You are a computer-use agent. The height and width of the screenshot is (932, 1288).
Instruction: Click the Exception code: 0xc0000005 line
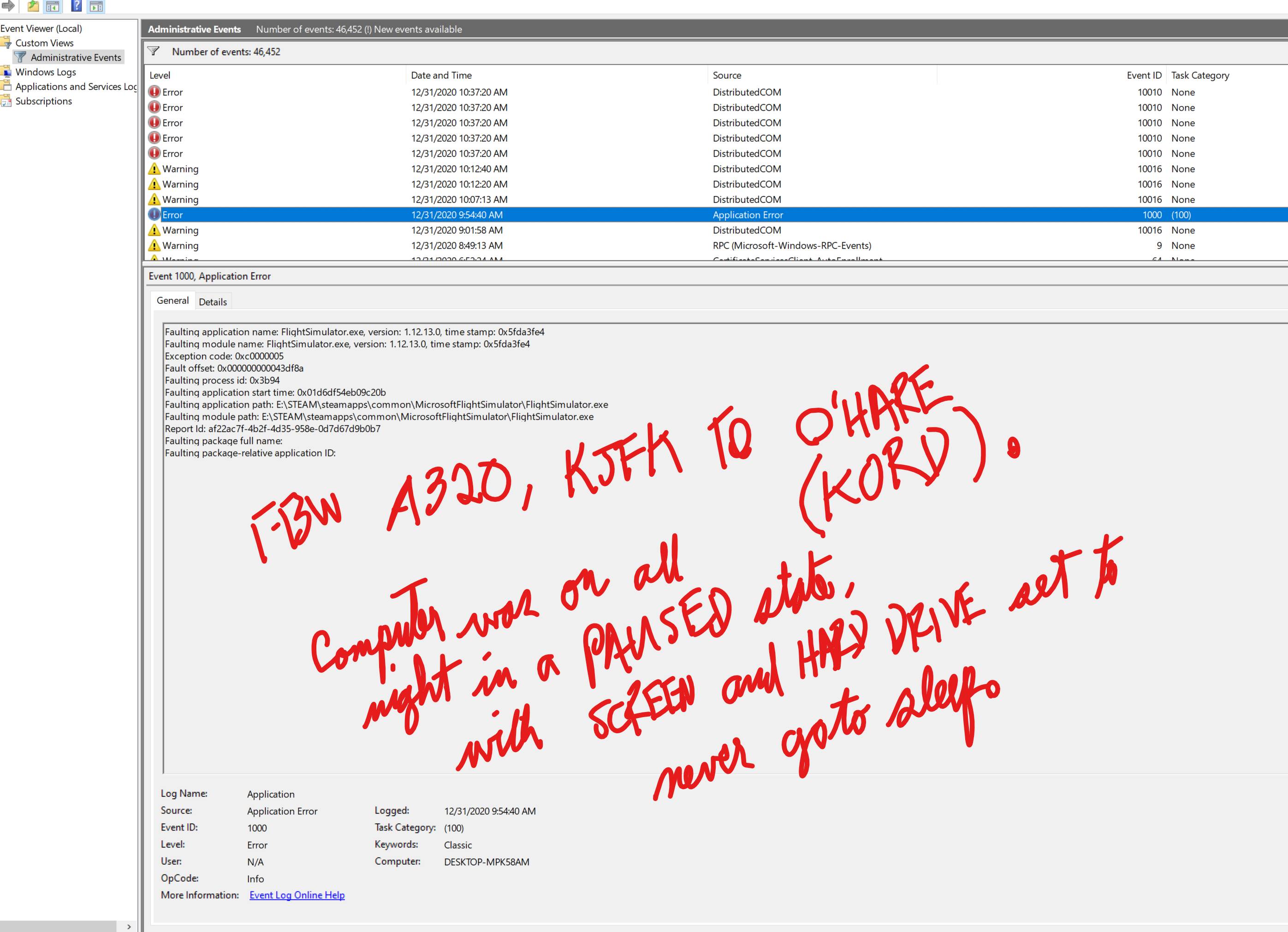[224, 356]
